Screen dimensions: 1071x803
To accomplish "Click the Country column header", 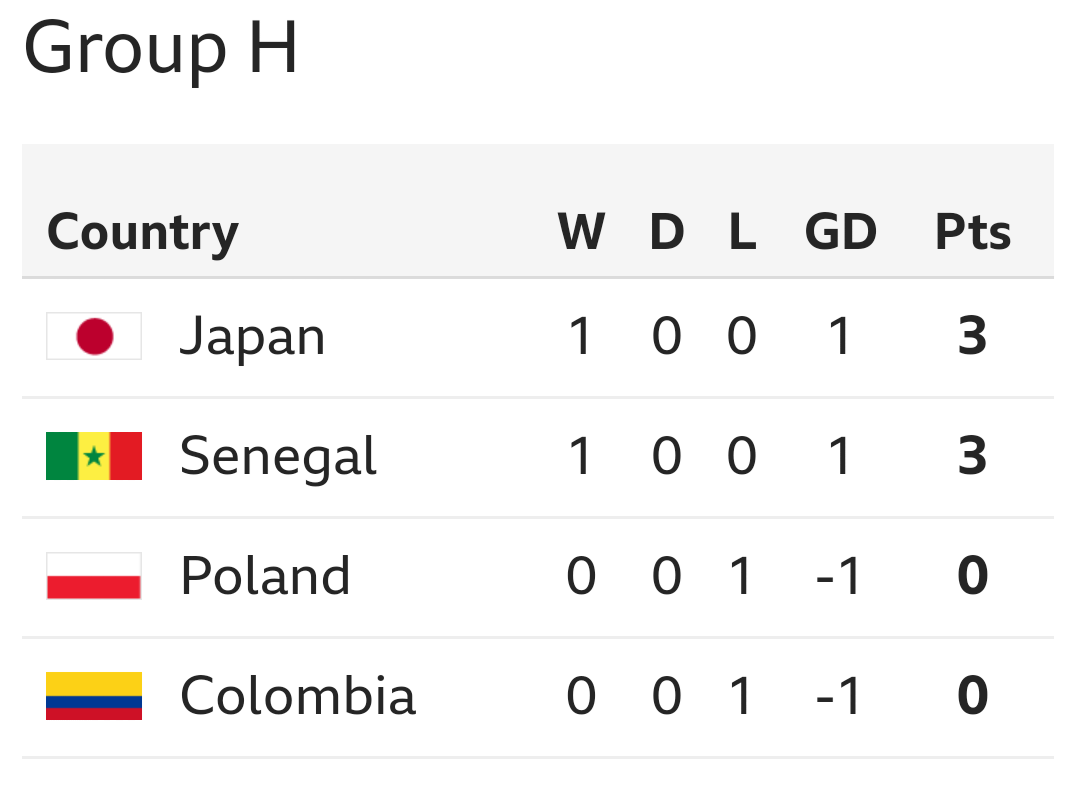I will [x=143, y=233].
